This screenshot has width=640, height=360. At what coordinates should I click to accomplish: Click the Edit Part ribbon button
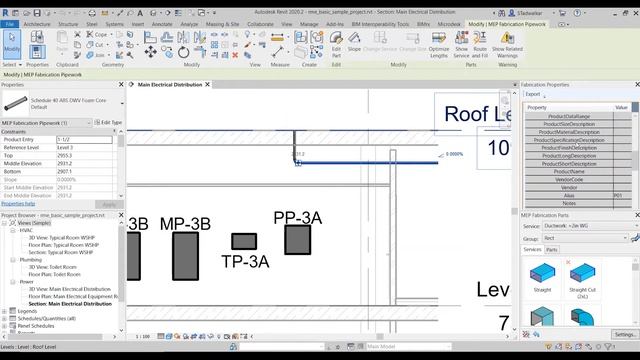(336, 44)
